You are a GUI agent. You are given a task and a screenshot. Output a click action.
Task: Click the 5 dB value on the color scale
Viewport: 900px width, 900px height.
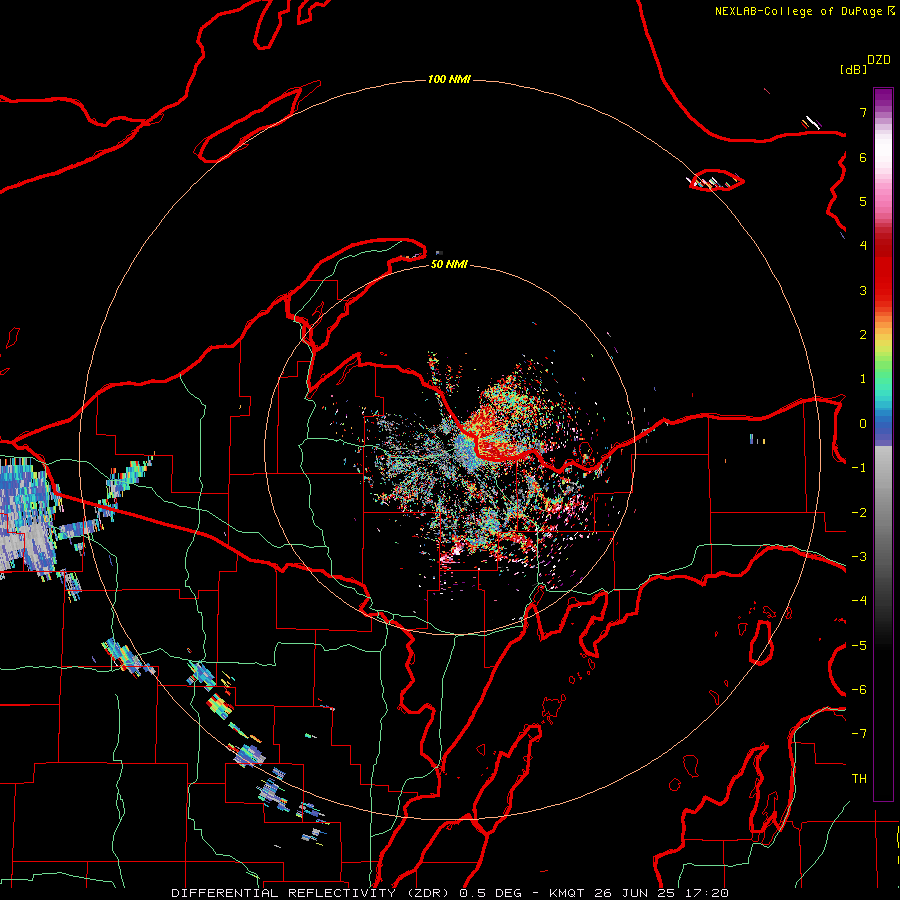click(x=863, y=201)
